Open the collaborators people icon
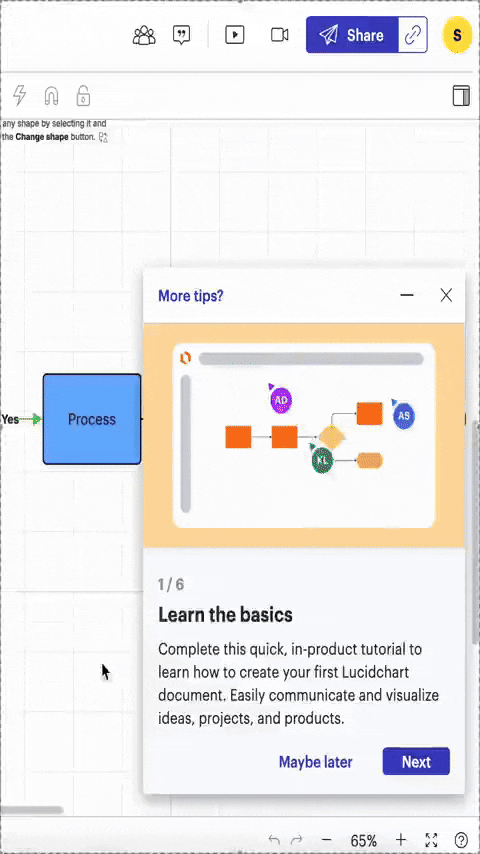Image resolution: width=480 pixels, height=854 pixels. [144, 35]
